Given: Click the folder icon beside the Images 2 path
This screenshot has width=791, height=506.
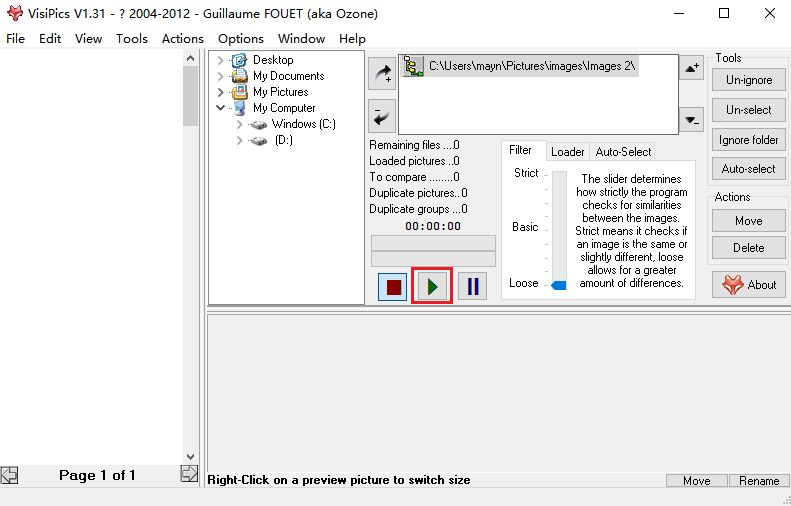Looking at the screenshot, I should (414, 66).
